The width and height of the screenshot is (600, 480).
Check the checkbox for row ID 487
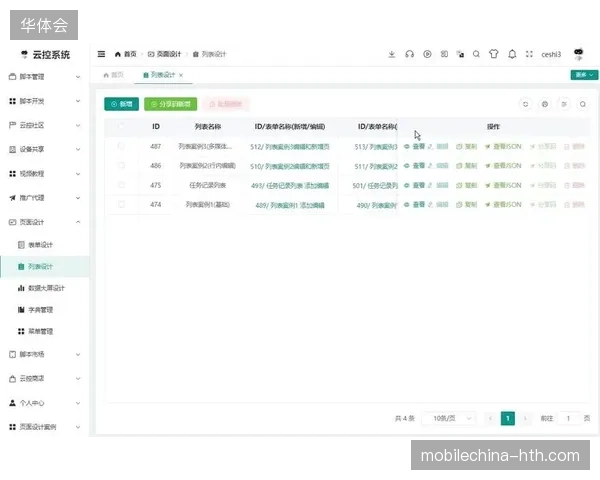(x=121, y=146)
